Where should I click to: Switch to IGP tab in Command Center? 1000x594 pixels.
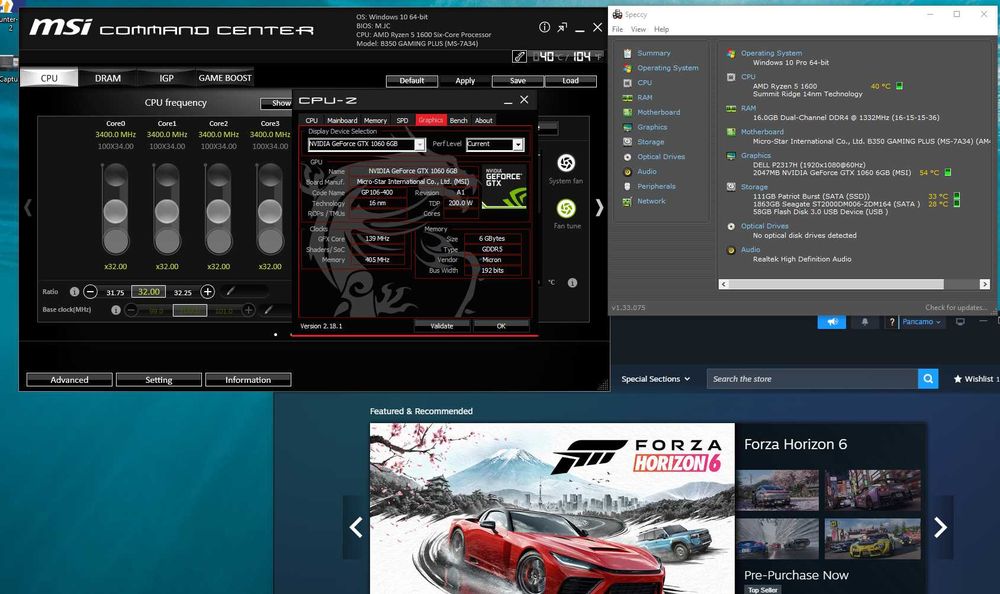(166, 78)
